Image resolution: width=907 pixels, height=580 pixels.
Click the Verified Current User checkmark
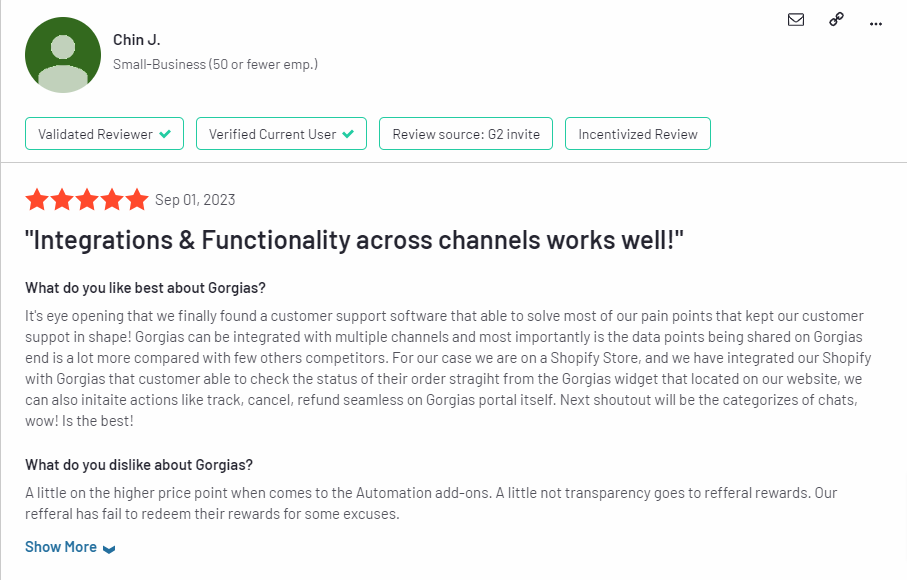click(348, 134)
